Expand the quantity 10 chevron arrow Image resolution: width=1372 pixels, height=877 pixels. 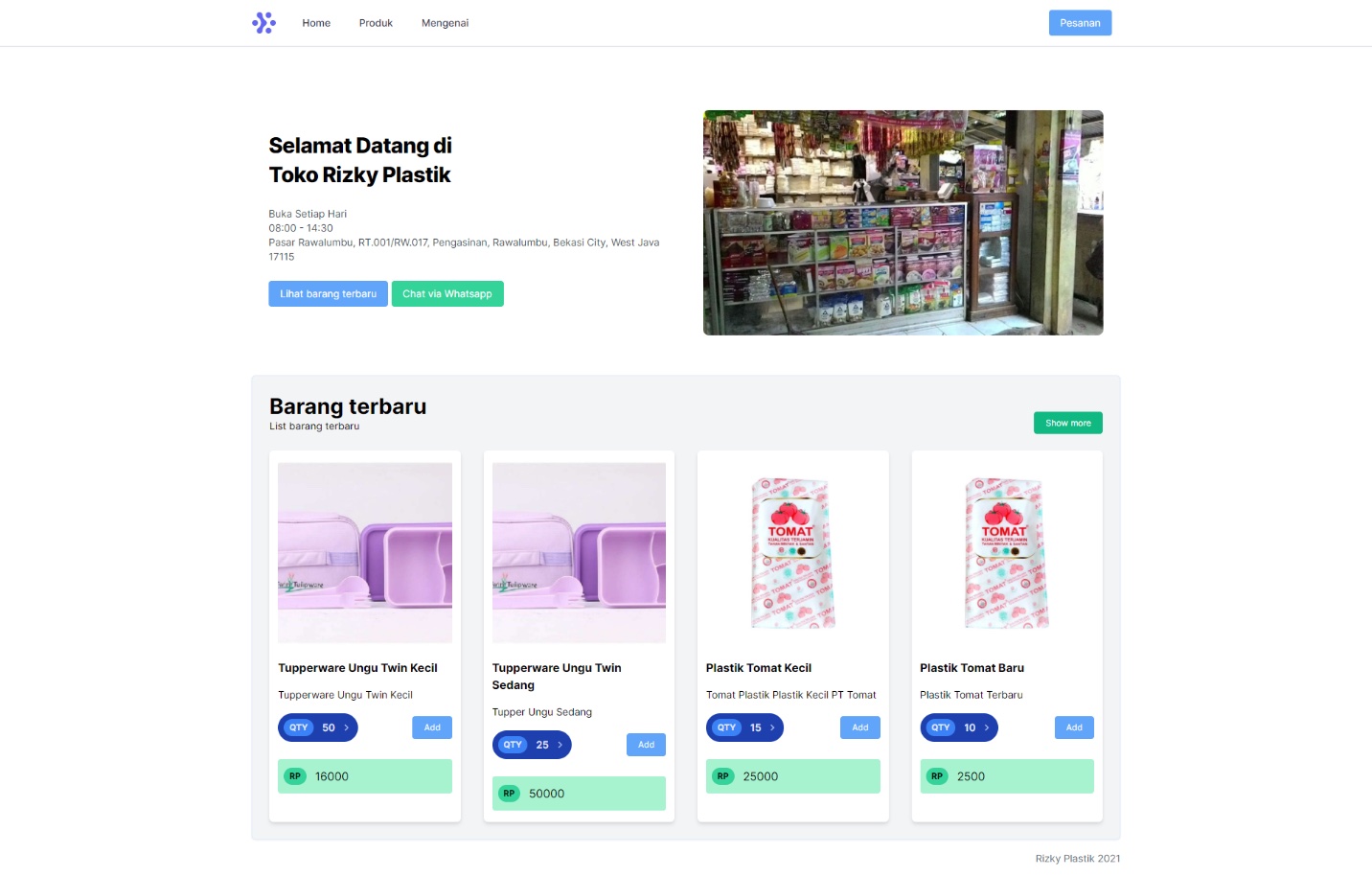pos(987,727)
